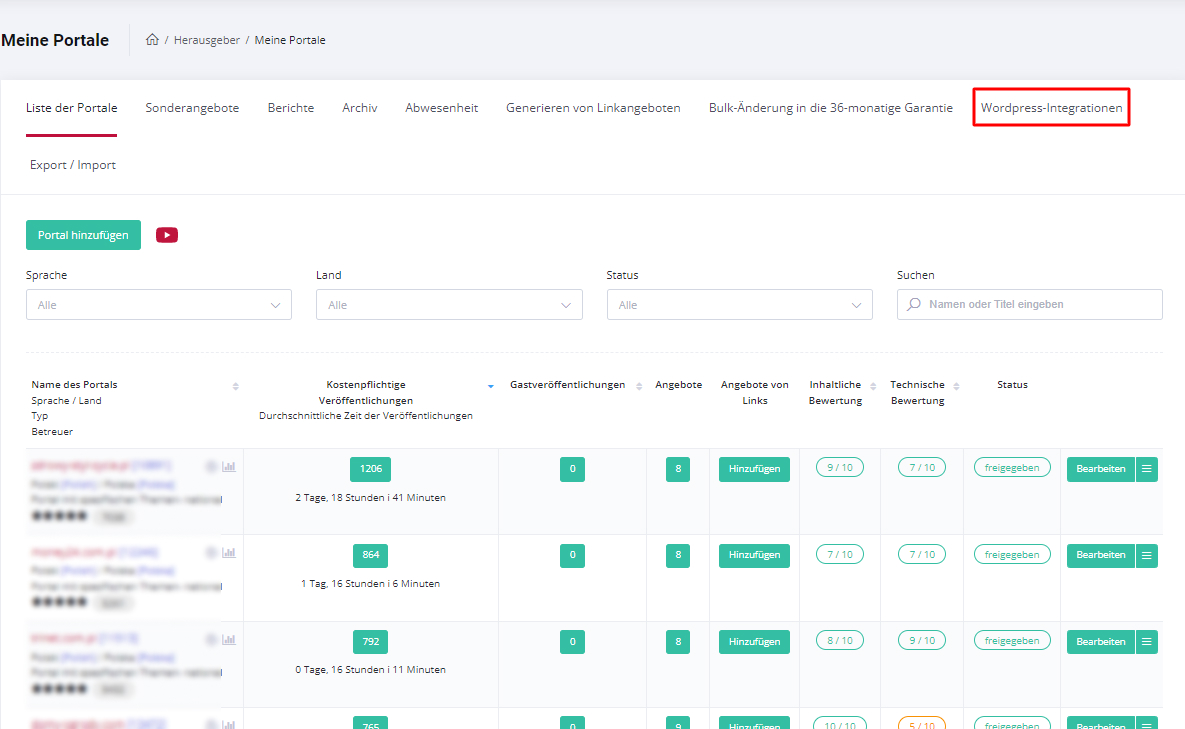1185x729 pixels.
Task: Open statistics chart icon for portal with 792 publications
Action: pos(229,639)
